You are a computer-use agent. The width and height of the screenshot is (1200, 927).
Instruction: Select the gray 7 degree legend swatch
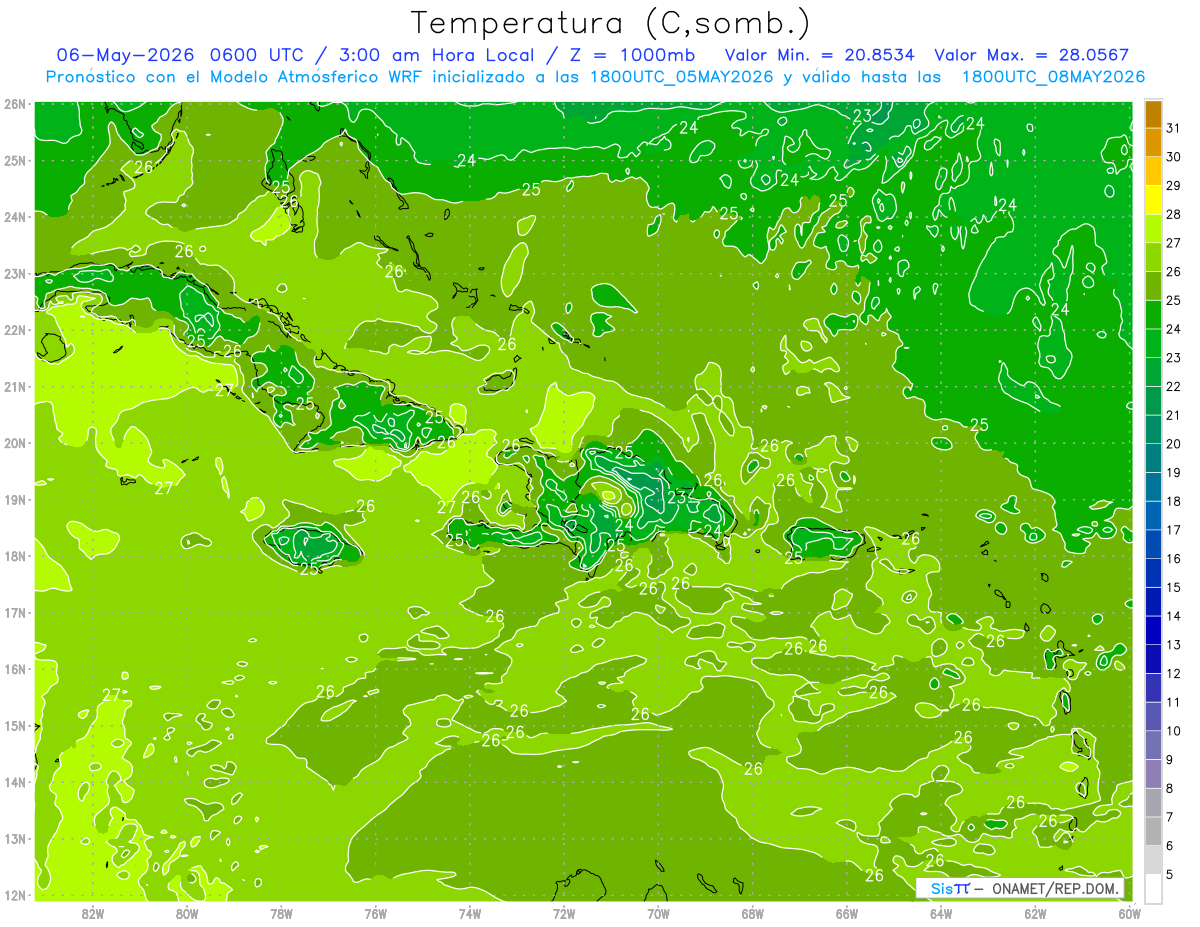[x=1153, y=803]
